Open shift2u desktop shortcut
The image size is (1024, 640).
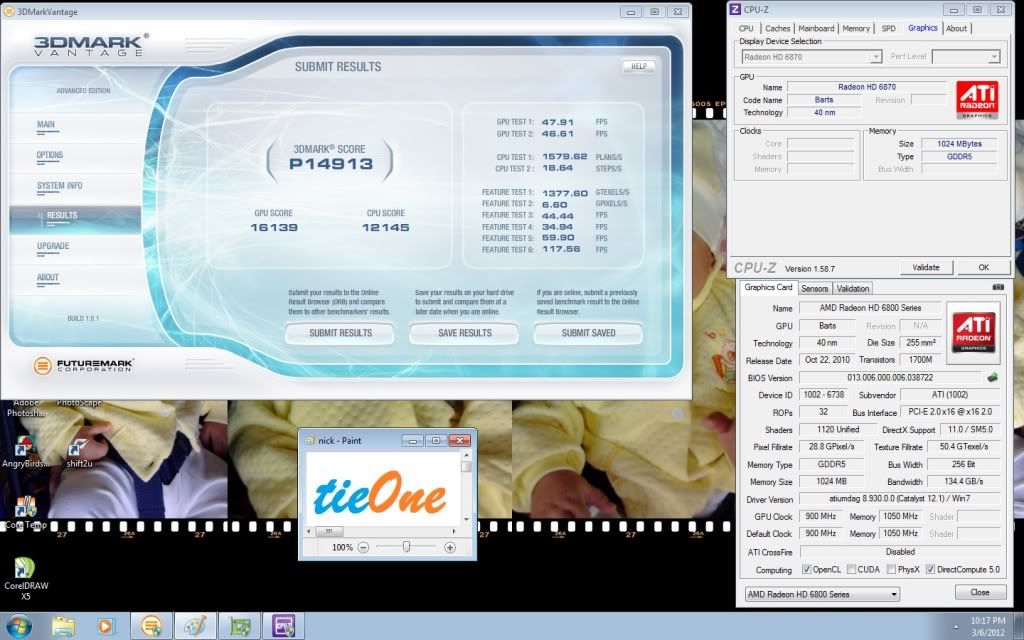pyautogui.click(x=79, y=451)
